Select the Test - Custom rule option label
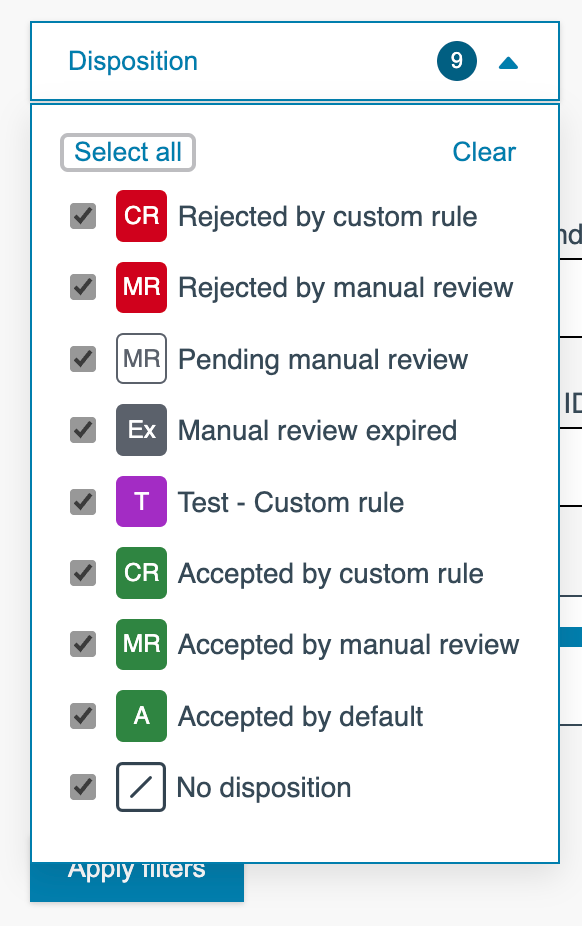 291,503
